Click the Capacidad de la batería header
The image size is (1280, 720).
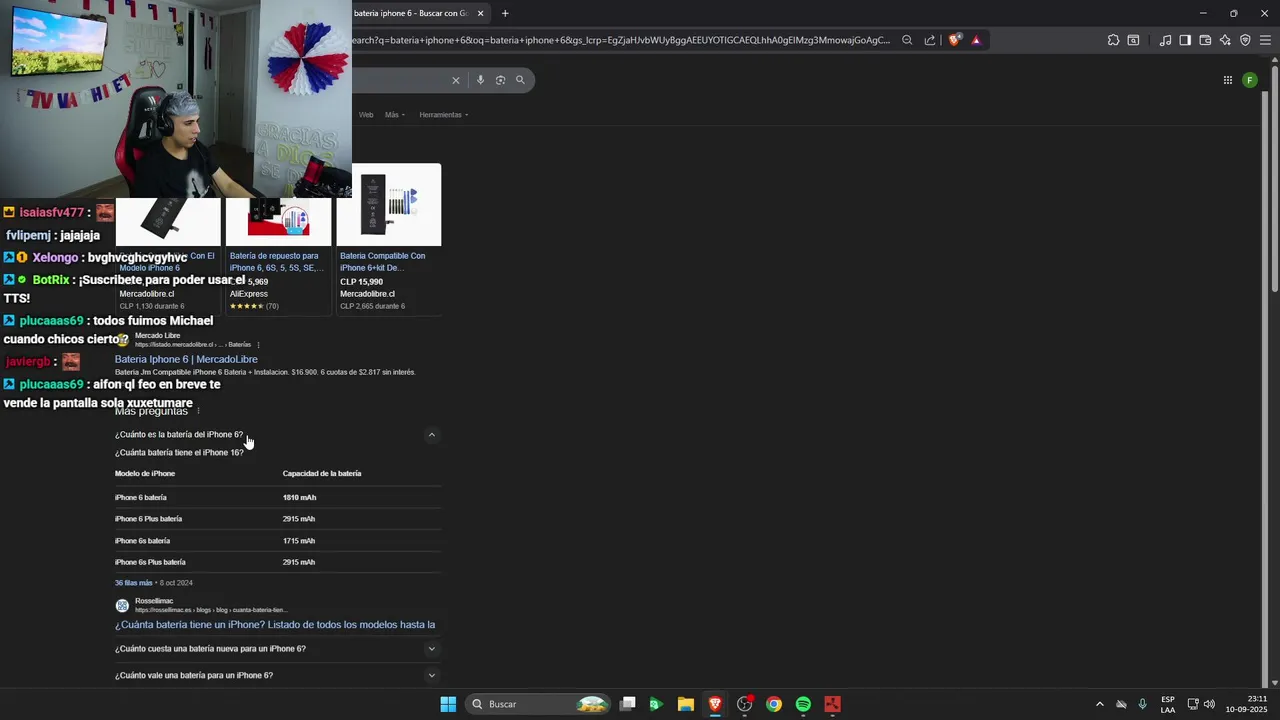coord(322,474)
